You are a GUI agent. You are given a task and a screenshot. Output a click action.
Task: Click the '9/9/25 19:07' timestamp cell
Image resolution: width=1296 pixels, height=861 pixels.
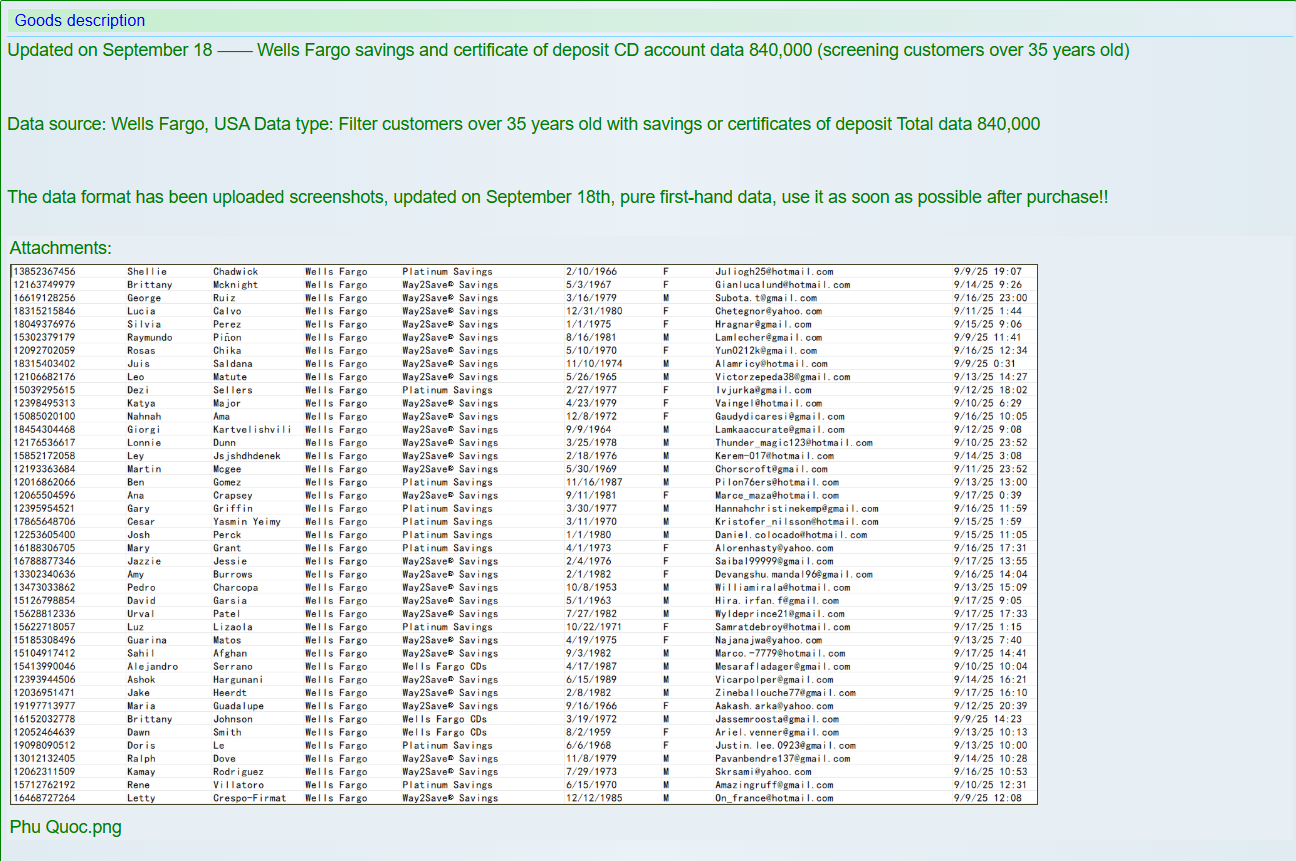click(x=987, y=272)
